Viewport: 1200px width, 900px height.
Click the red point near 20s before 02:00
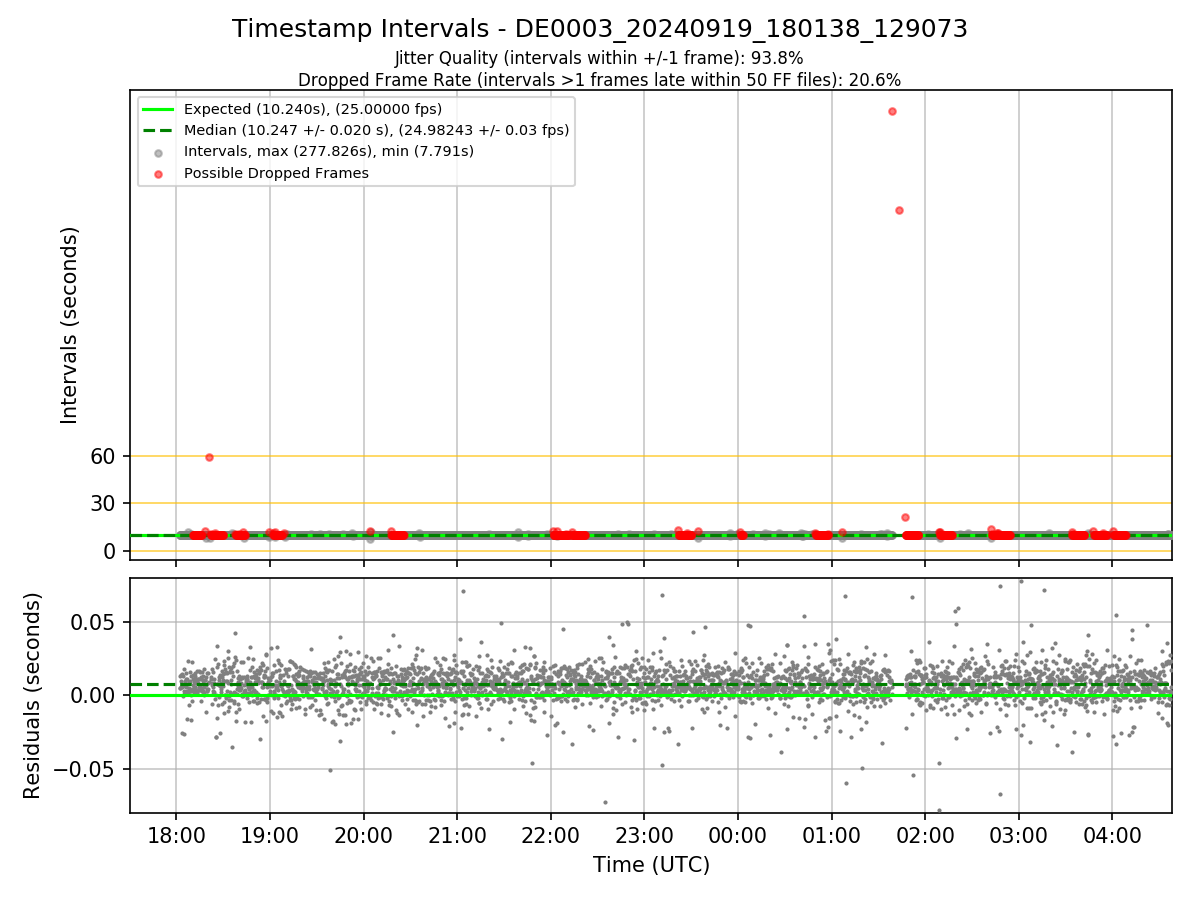[905, 517]
